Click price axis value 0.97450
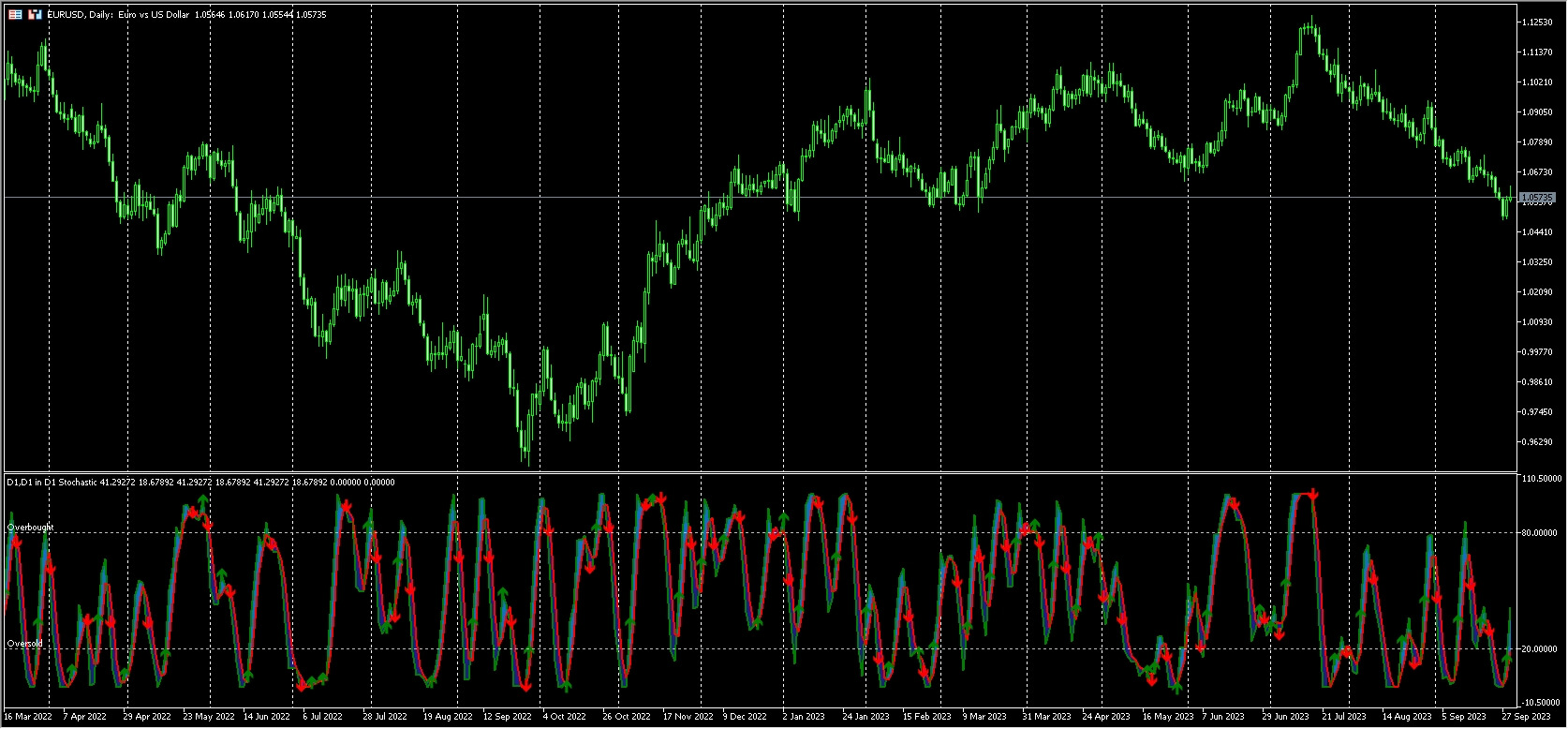The height and width of the screenshot is (729, 1568). (x=1537, y=411)
